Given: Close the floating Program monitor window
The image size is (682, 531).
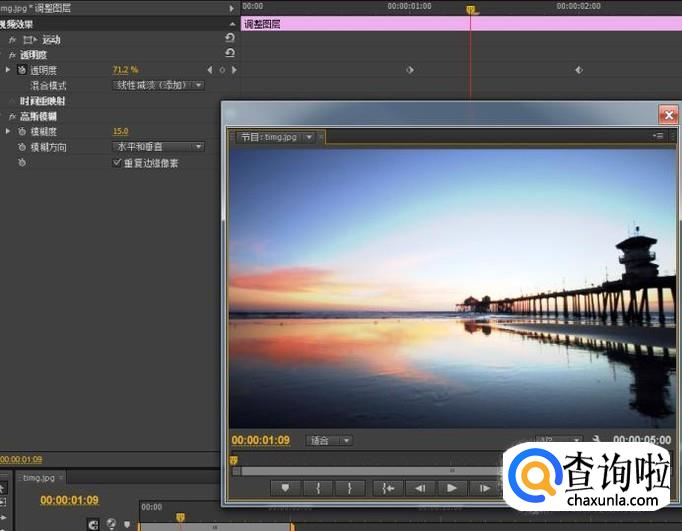Looking at the screenshot, I should (x=668, y=115).
